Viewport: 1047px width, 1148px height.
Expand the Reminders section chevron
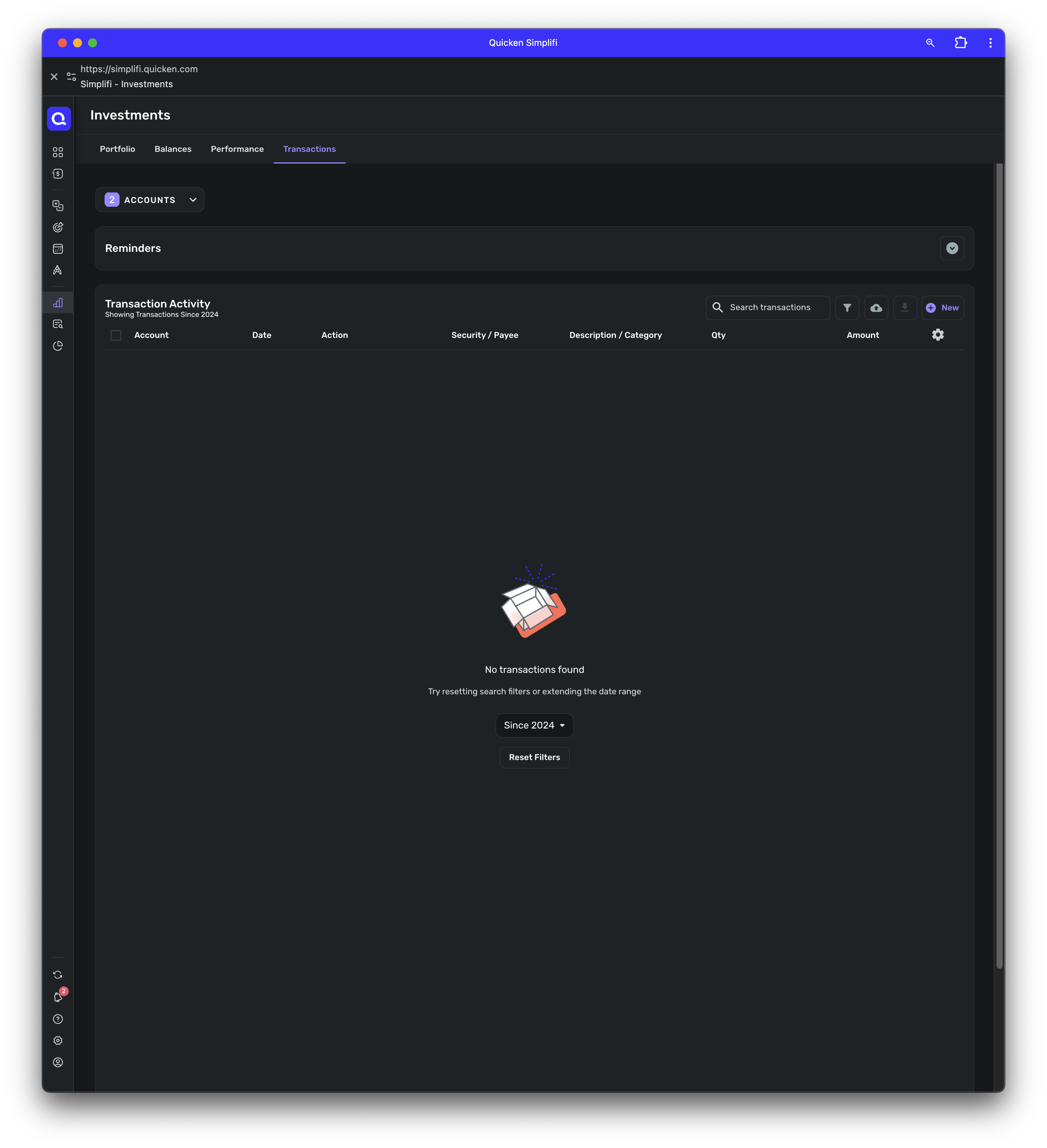coord(952,248)
